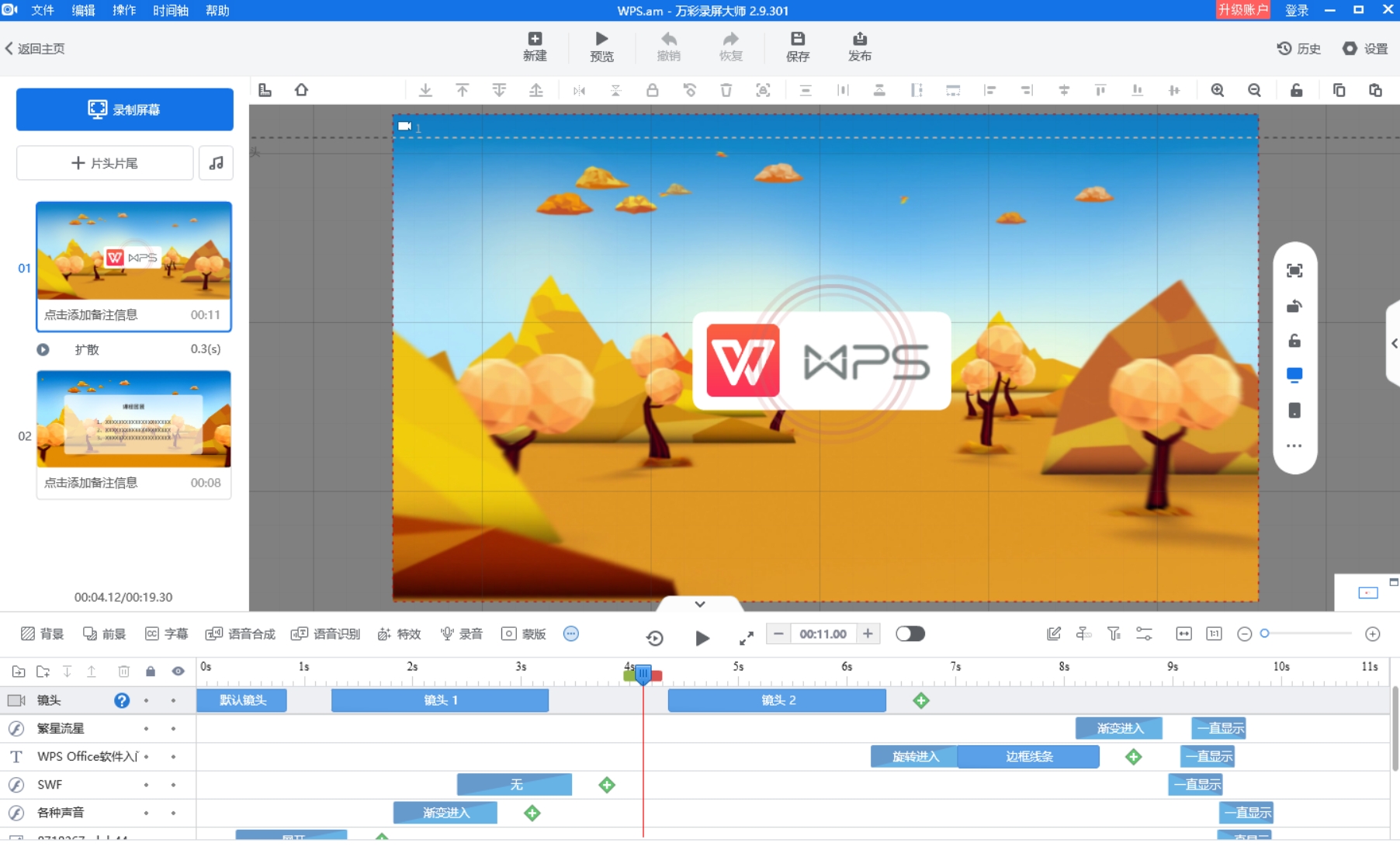Screen dimensions: 1400x850
Task: Open 历史 history
Action: pos(1299,48)
